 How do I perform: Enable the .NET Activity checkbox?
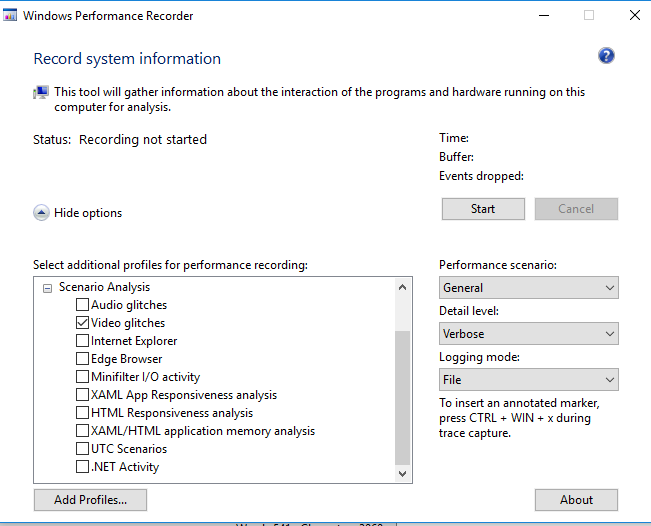(x=82, y=467)
